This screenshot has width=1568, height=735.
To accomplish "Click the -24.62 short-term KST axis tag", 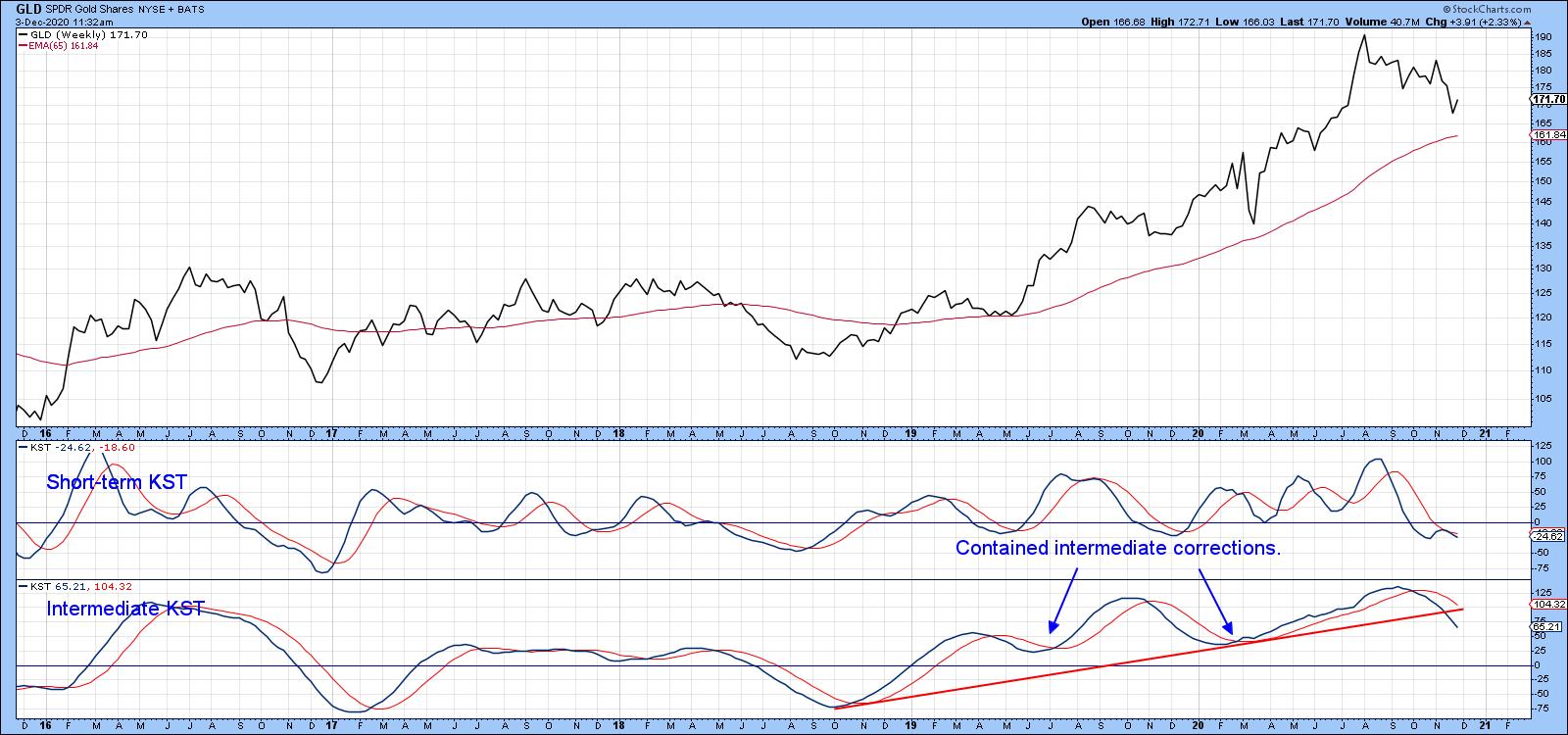I will pos(1548,536).
